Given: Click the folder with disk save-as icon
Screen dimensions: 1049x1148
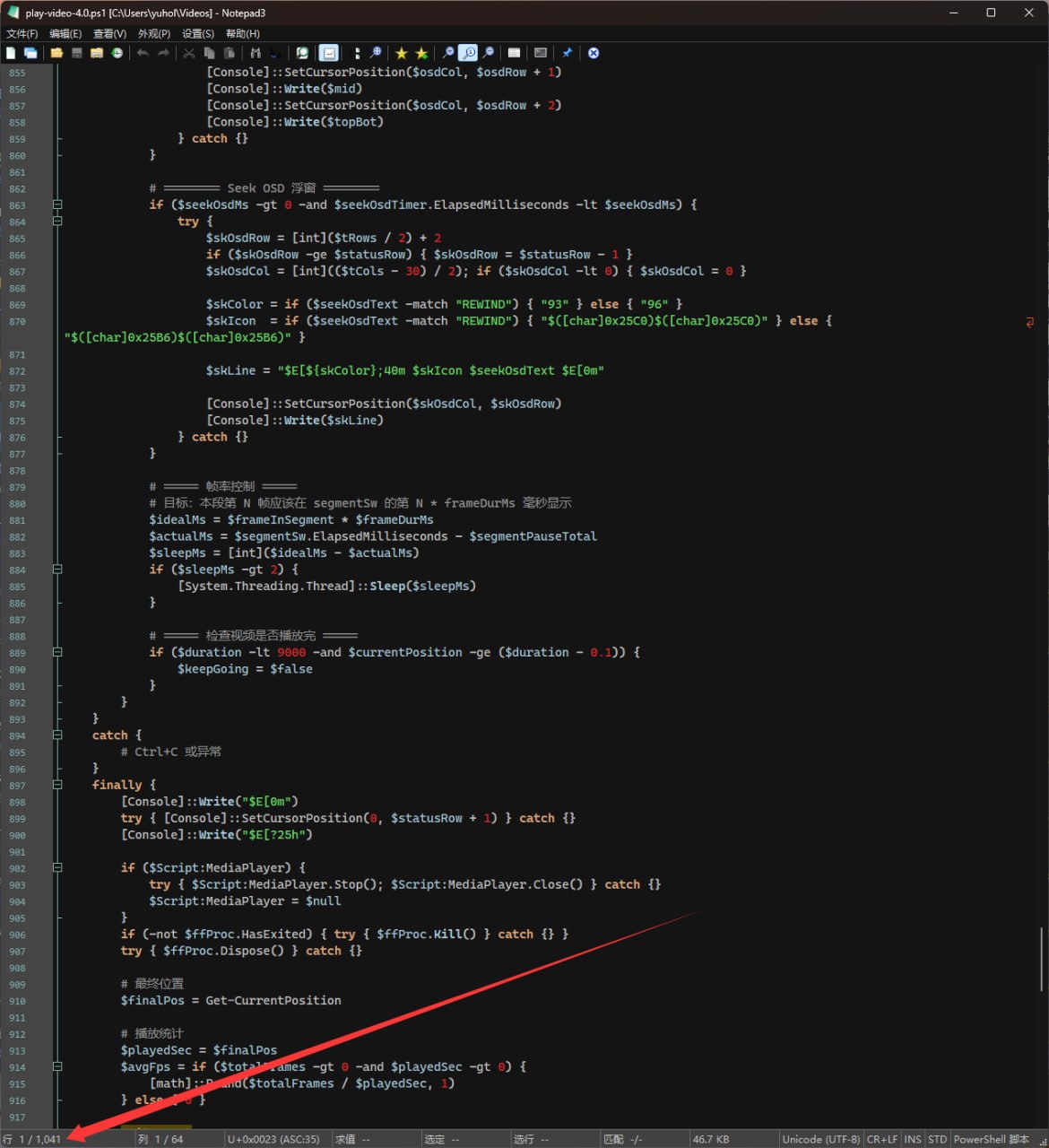Looking at the screenshot, I should (97, 54).
